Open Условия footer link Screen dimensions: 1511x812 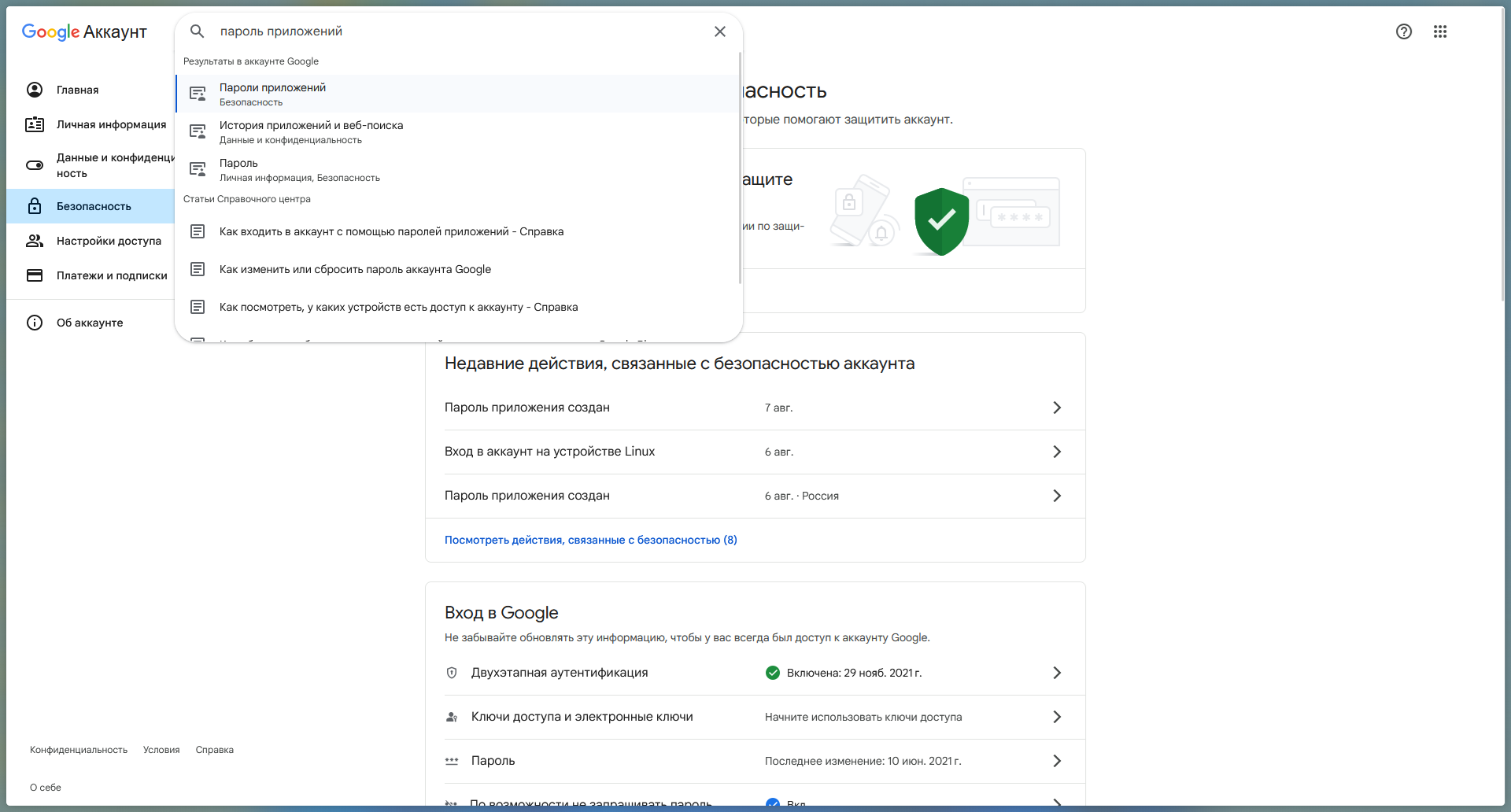point(161,750)
